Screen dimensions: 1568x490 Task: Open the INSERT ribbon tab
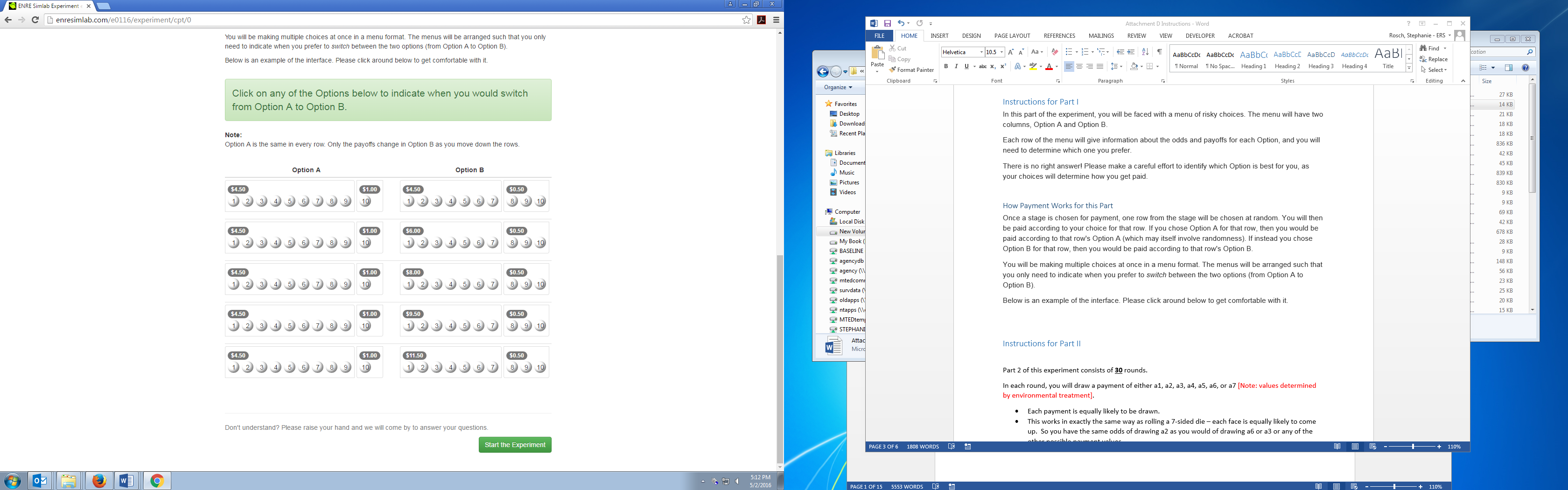pyautogui.click(x=939, y=36)
